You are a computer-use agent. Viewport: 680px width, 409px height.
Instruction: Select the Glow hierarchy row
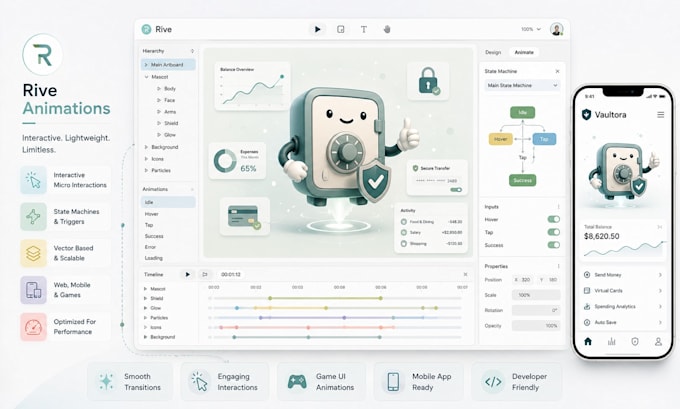point(168,135)
